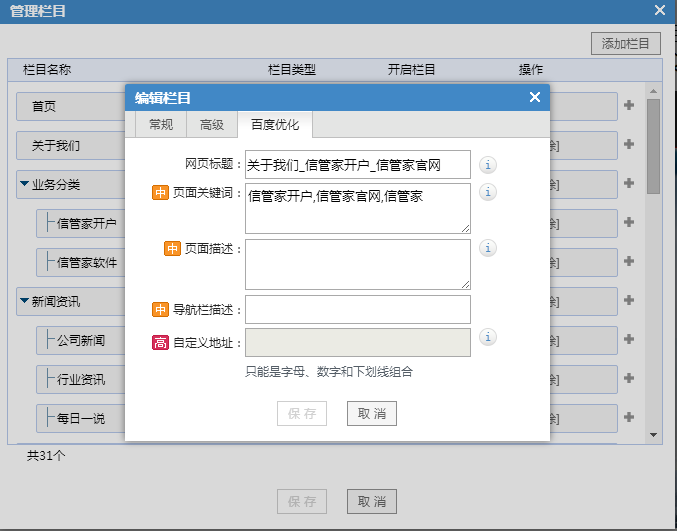Screen dimensions: 677x531
Task: Click the info icon beside 自定义地址 field
Action: (x=488, y=337)
